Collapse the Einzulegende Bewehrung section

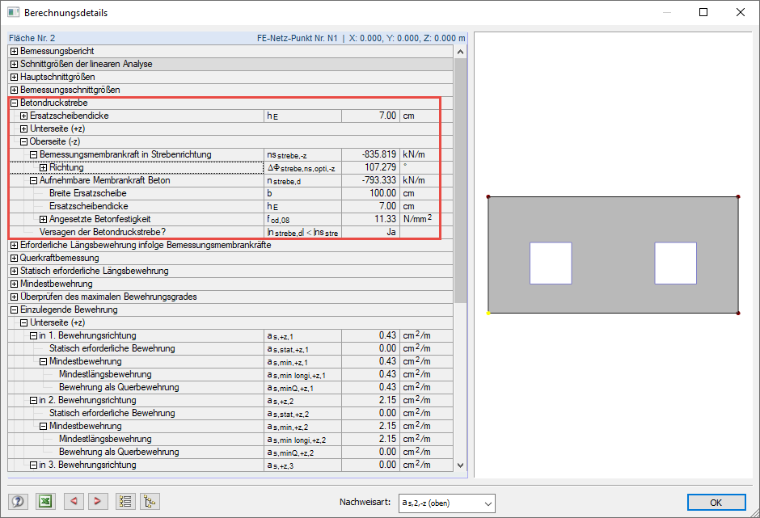(x=14, y=310)
